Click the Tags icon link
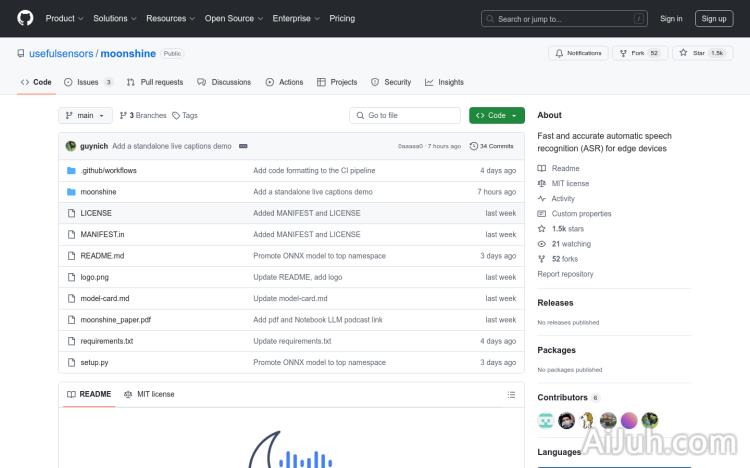 185,115
